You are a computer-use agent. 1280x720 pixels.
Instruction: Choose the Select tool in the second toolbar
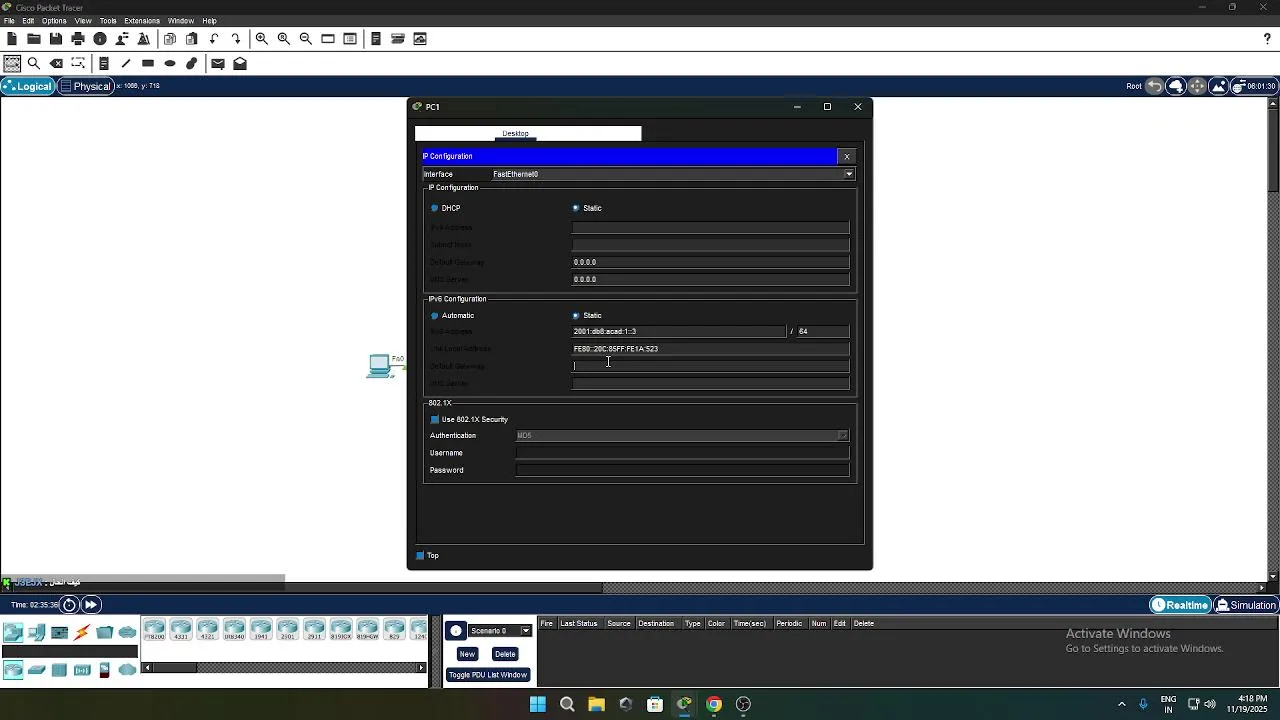pyautogui.click(x=12, y=63)
